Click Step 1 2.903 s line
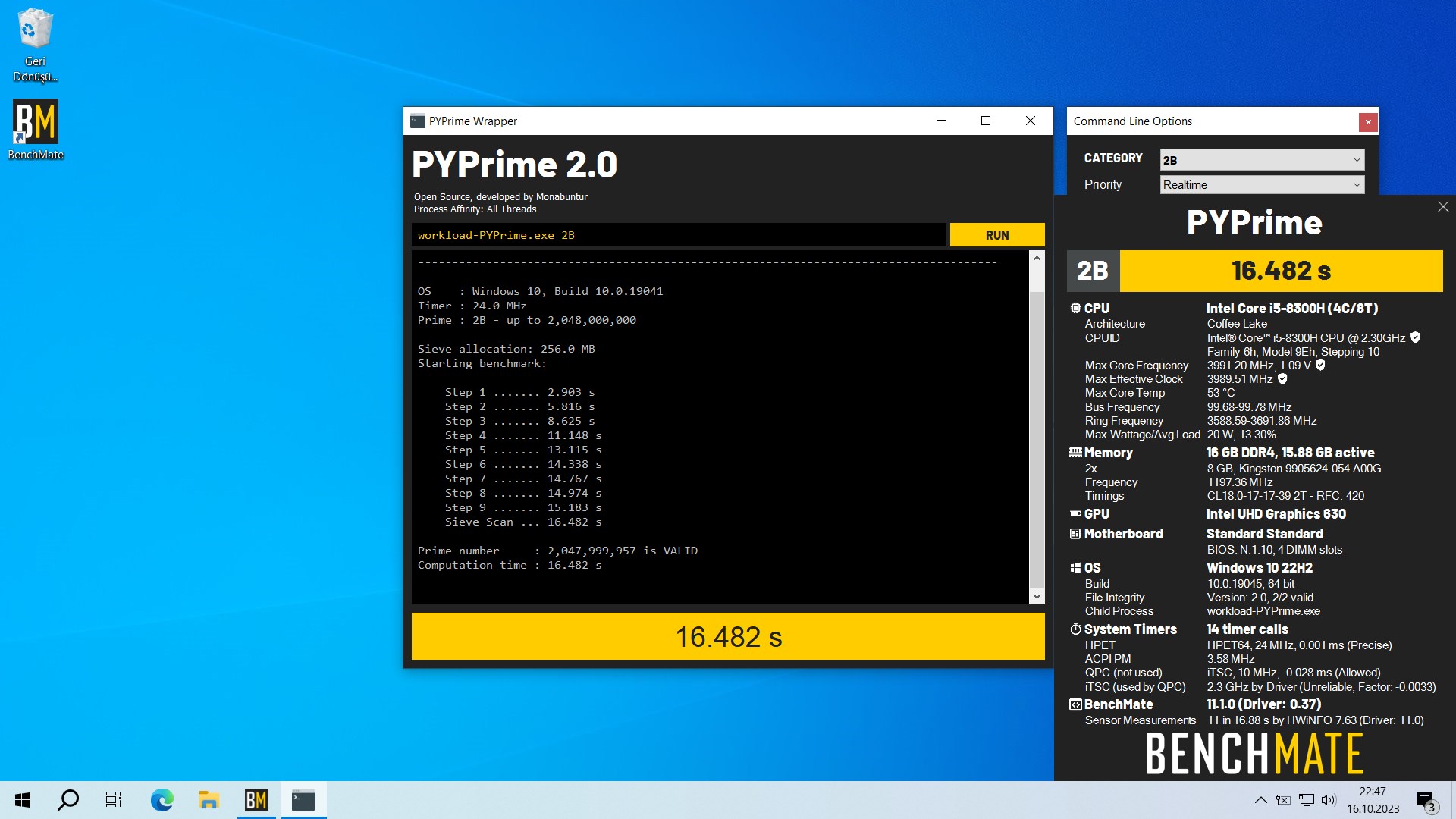1456x819 pixels. 519,392
